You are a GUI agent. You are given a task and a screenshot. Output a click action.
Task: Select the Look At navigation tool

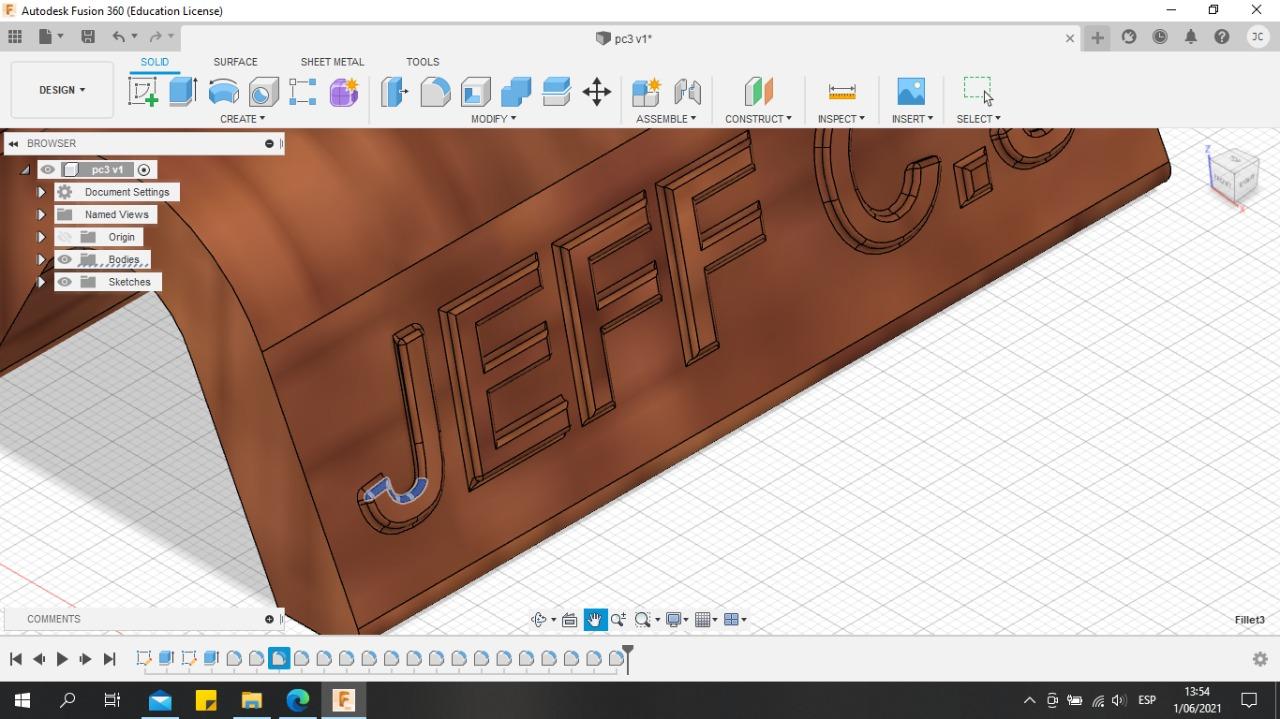point(569,620)
